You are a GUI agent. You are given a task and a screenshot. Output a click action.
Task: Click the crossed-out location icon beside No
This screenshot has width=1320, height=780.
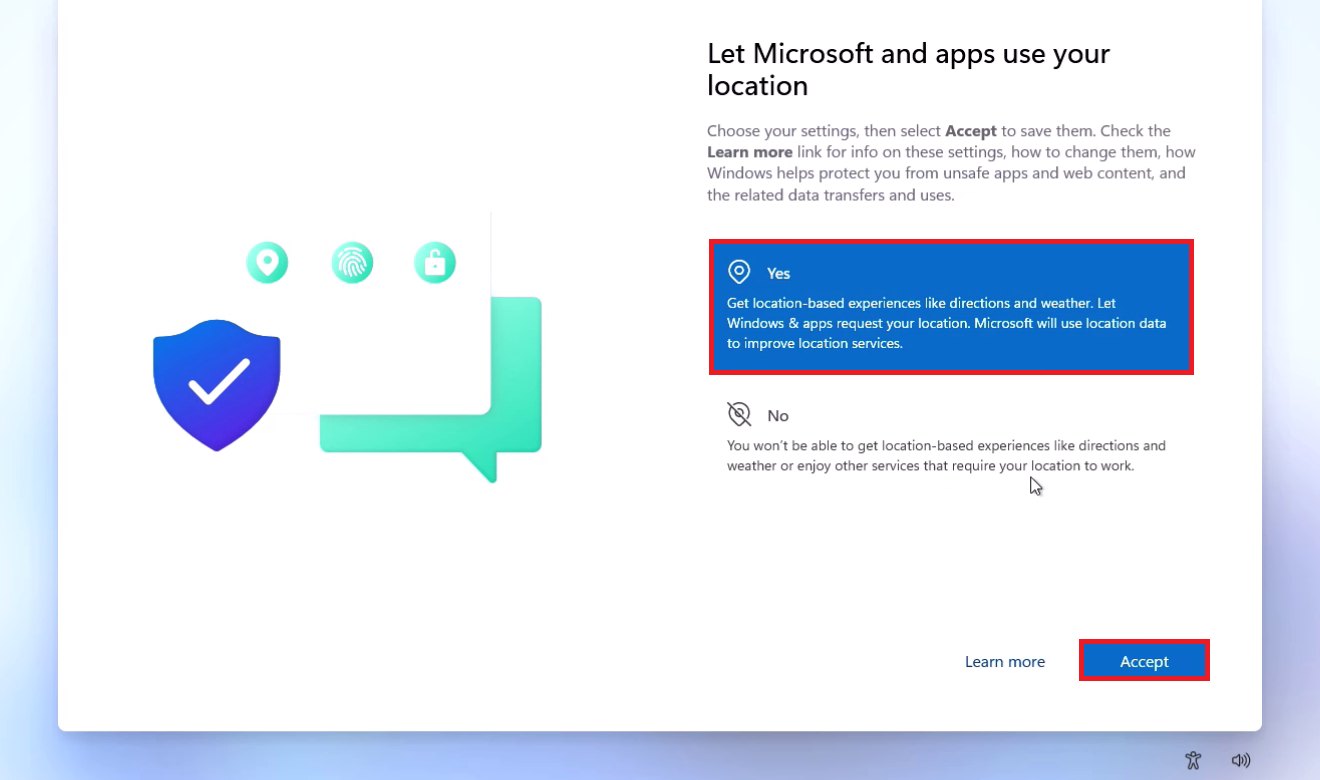point(739,414)
